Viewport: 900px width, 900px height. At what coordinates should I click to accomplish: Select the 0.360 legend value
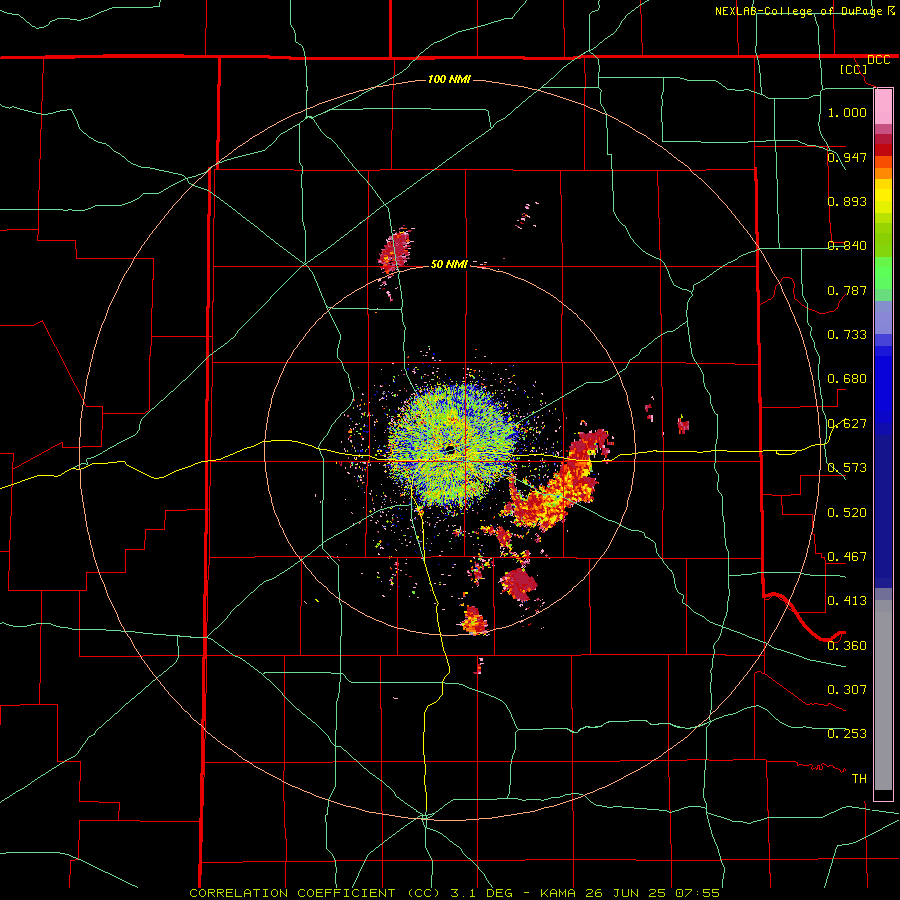tap(847, 645)
